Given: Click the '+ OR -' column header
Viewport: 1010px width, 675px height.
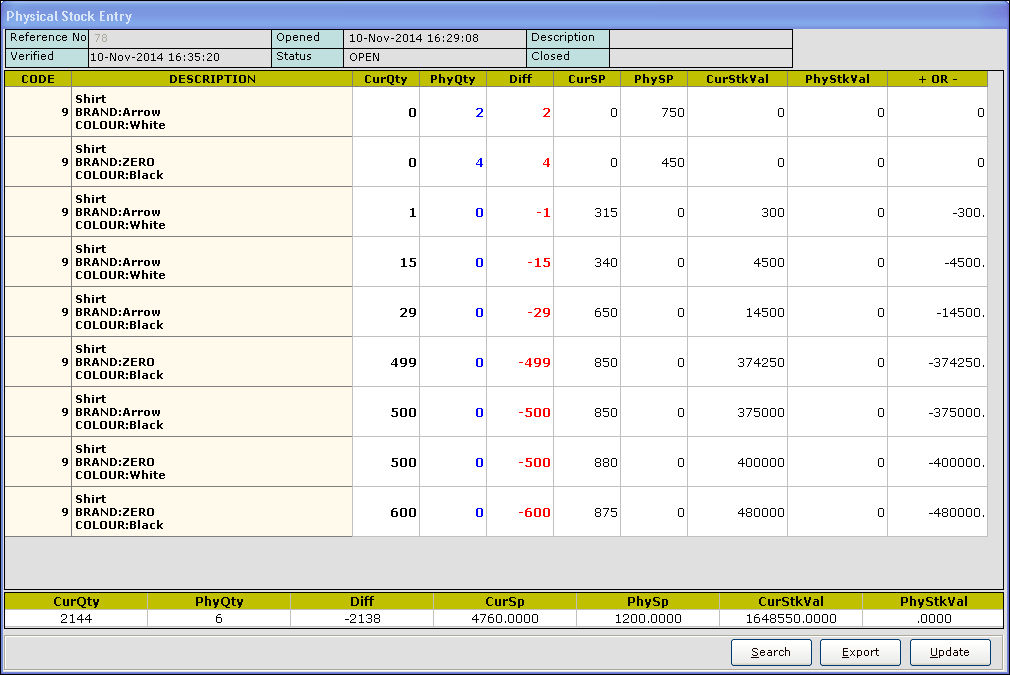Looking at the screenshot, I should [937, 79].
